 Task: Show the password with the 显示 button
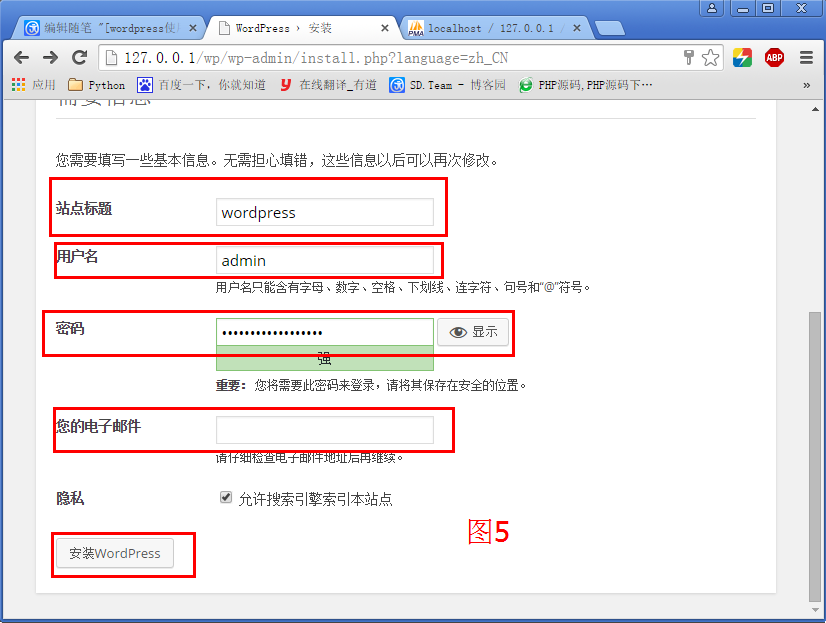pyautogui.click(x=473, y=332)
